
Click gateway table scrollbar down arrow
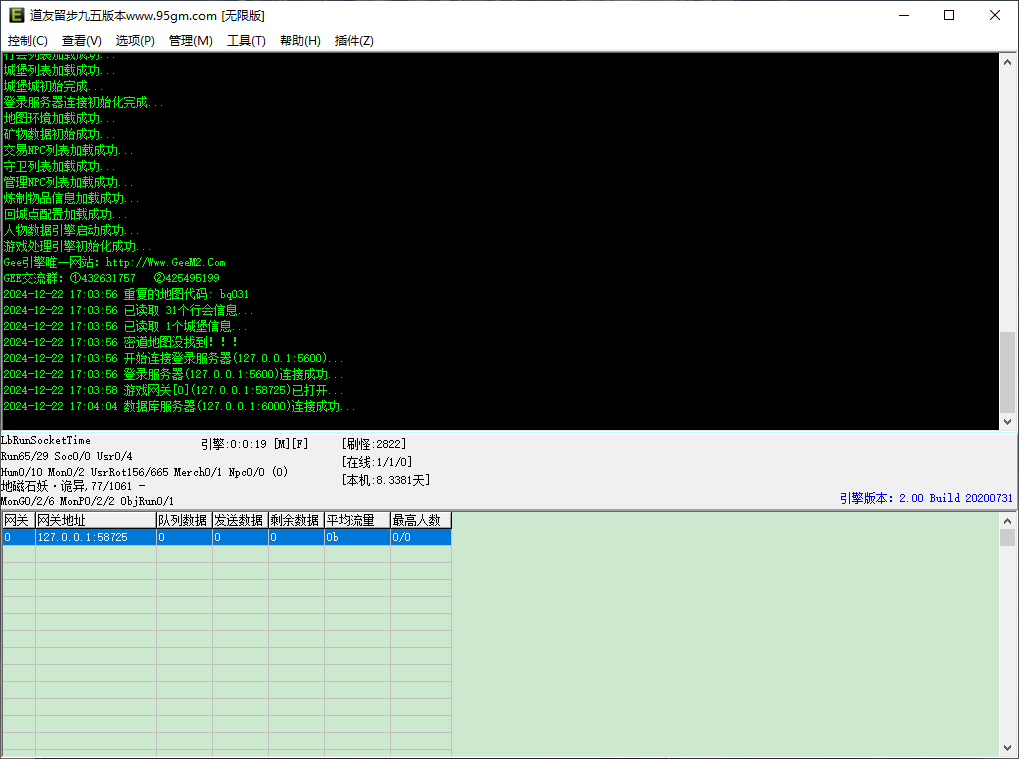(1007, 747)
